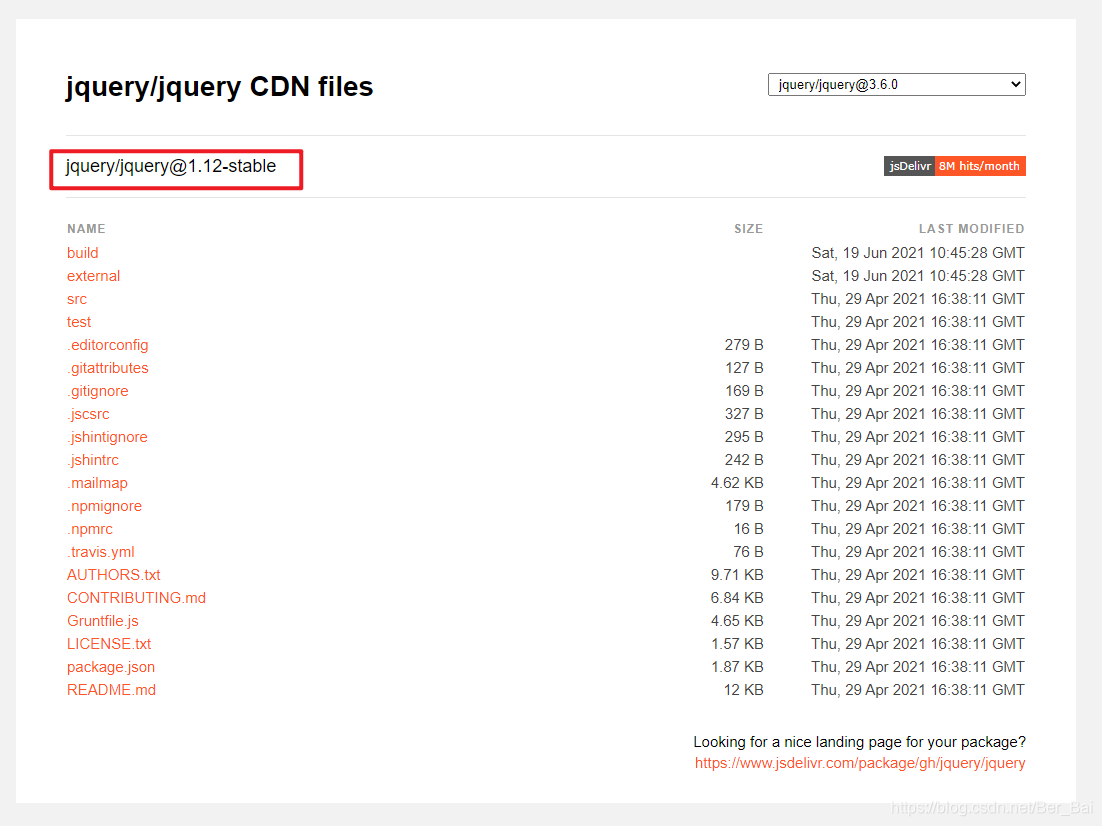This screenshot has height=826, width=1102.
Task: Click the jsDelivr 8M hits/month badge
Action: (x=954, y=166)
